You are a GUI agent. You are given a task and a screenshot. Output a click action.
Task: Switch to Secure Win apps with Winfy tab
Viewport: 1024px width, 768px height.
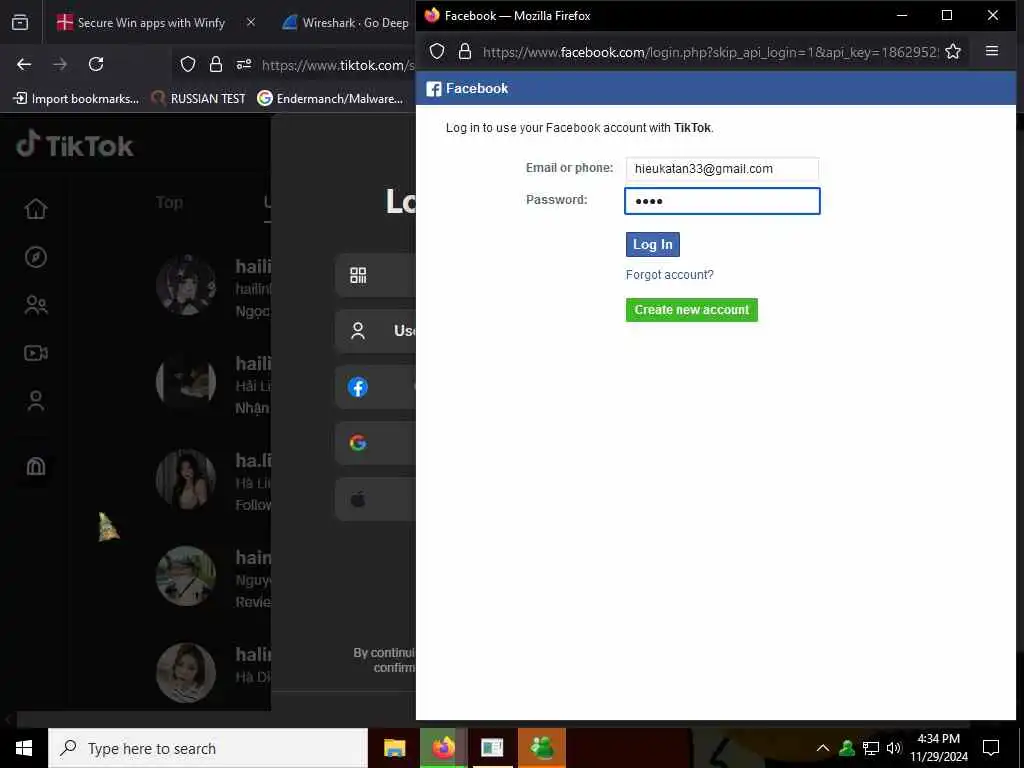tap(151, 22)
